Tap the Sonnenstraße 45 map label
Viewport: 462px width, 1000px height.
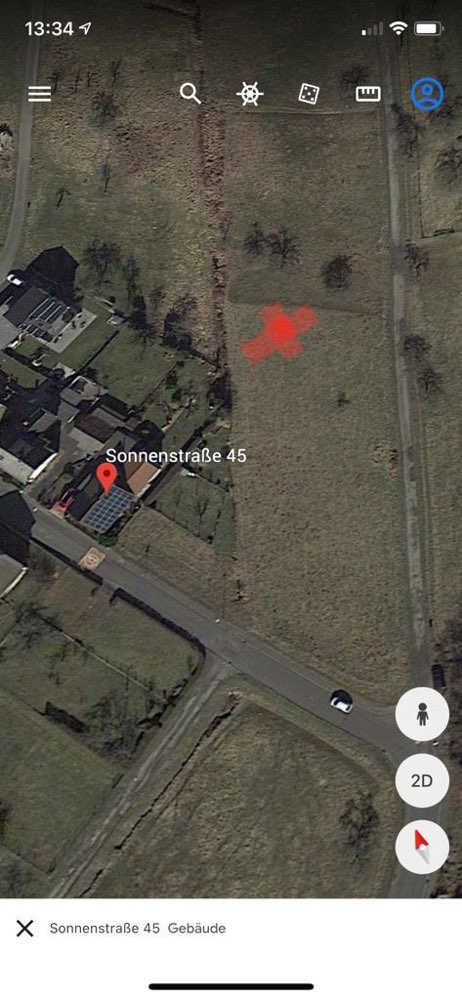(175, 455)
